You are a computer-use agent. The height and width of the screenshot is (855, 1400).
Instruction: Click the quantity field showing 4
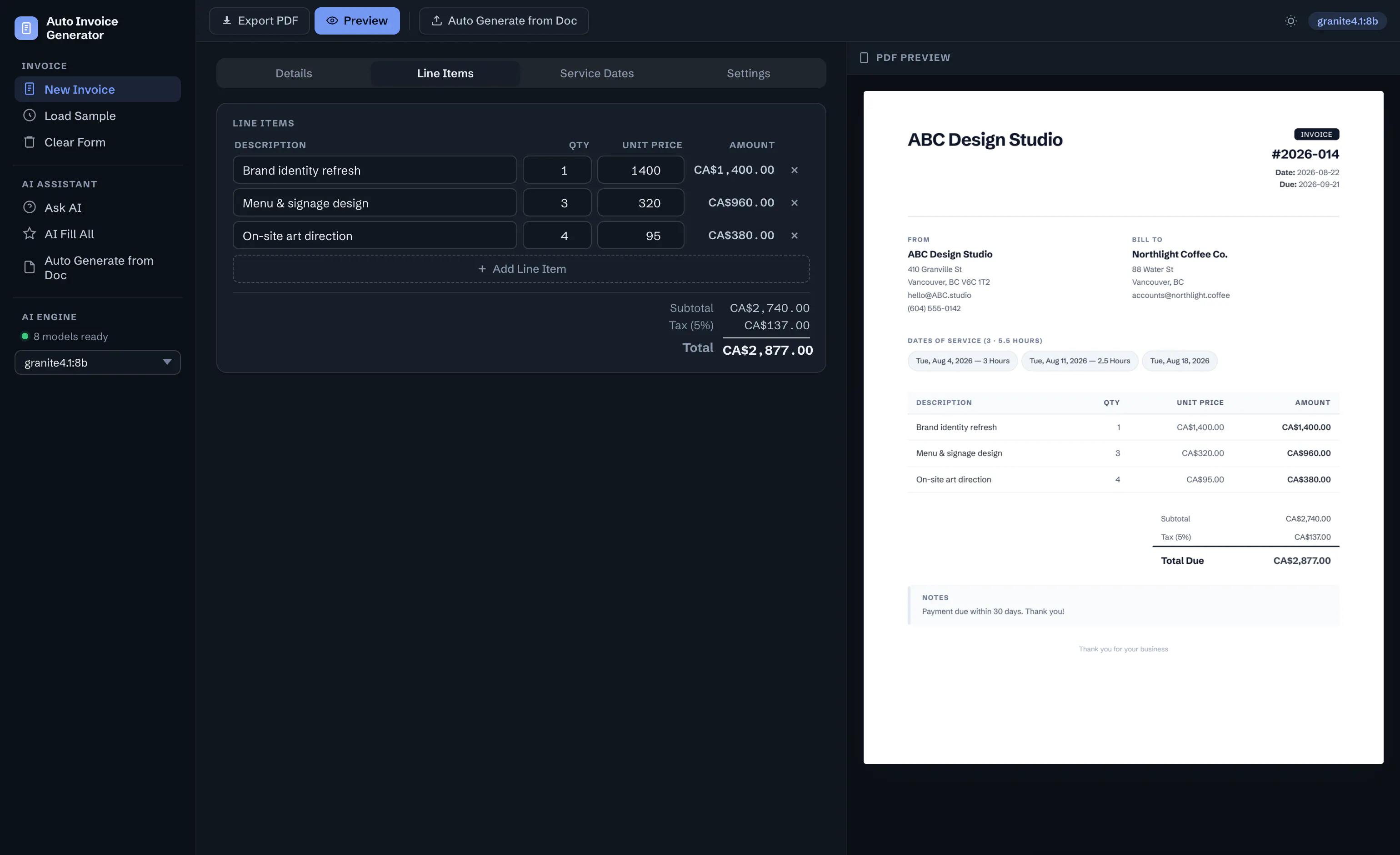click(557, 236)
